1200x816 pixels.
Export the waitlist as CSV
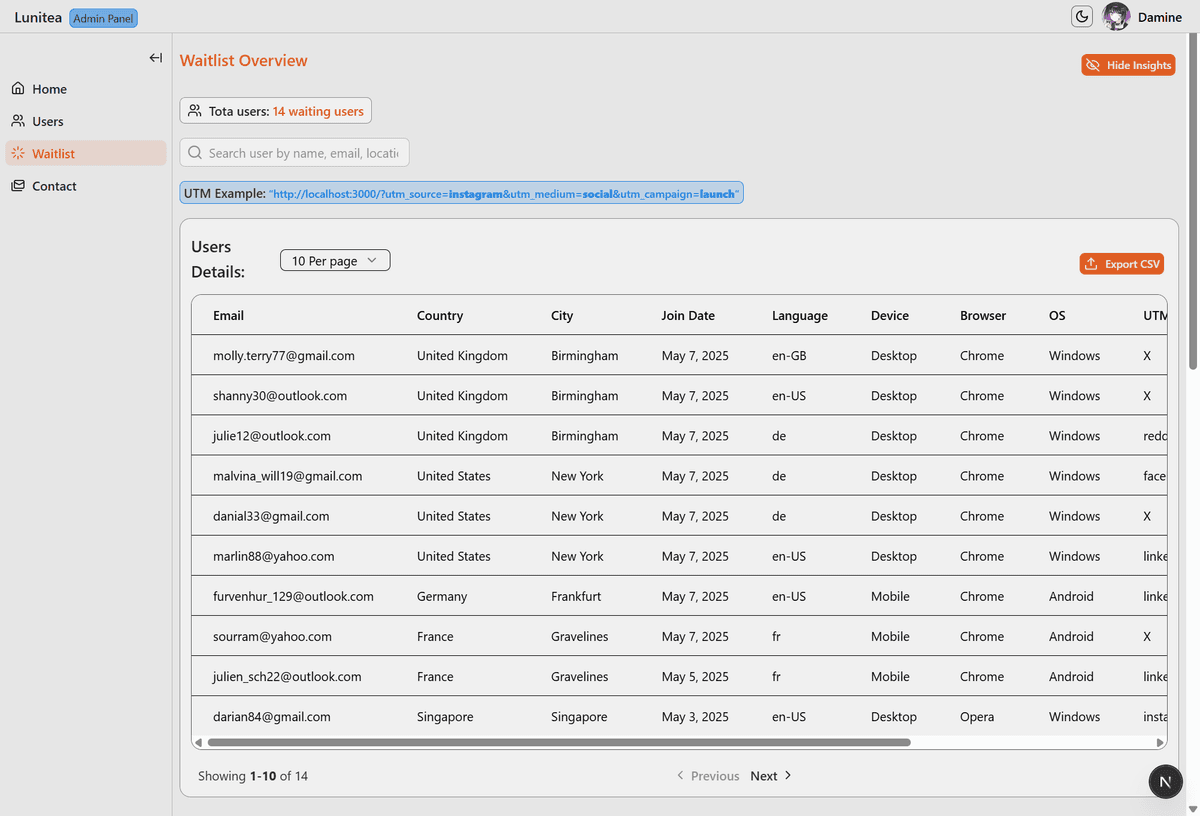coord(1122,264)
